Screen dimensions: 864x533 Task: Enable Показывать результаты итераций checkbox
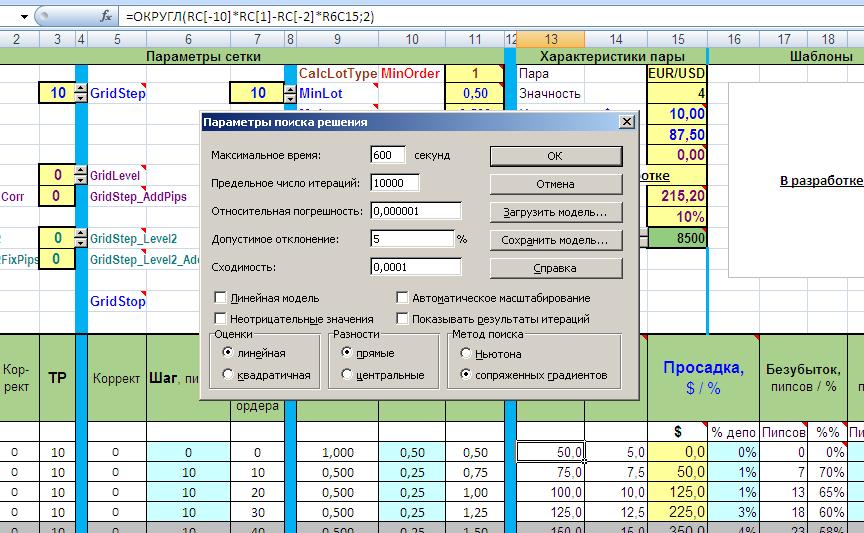(x=402, y=319)
